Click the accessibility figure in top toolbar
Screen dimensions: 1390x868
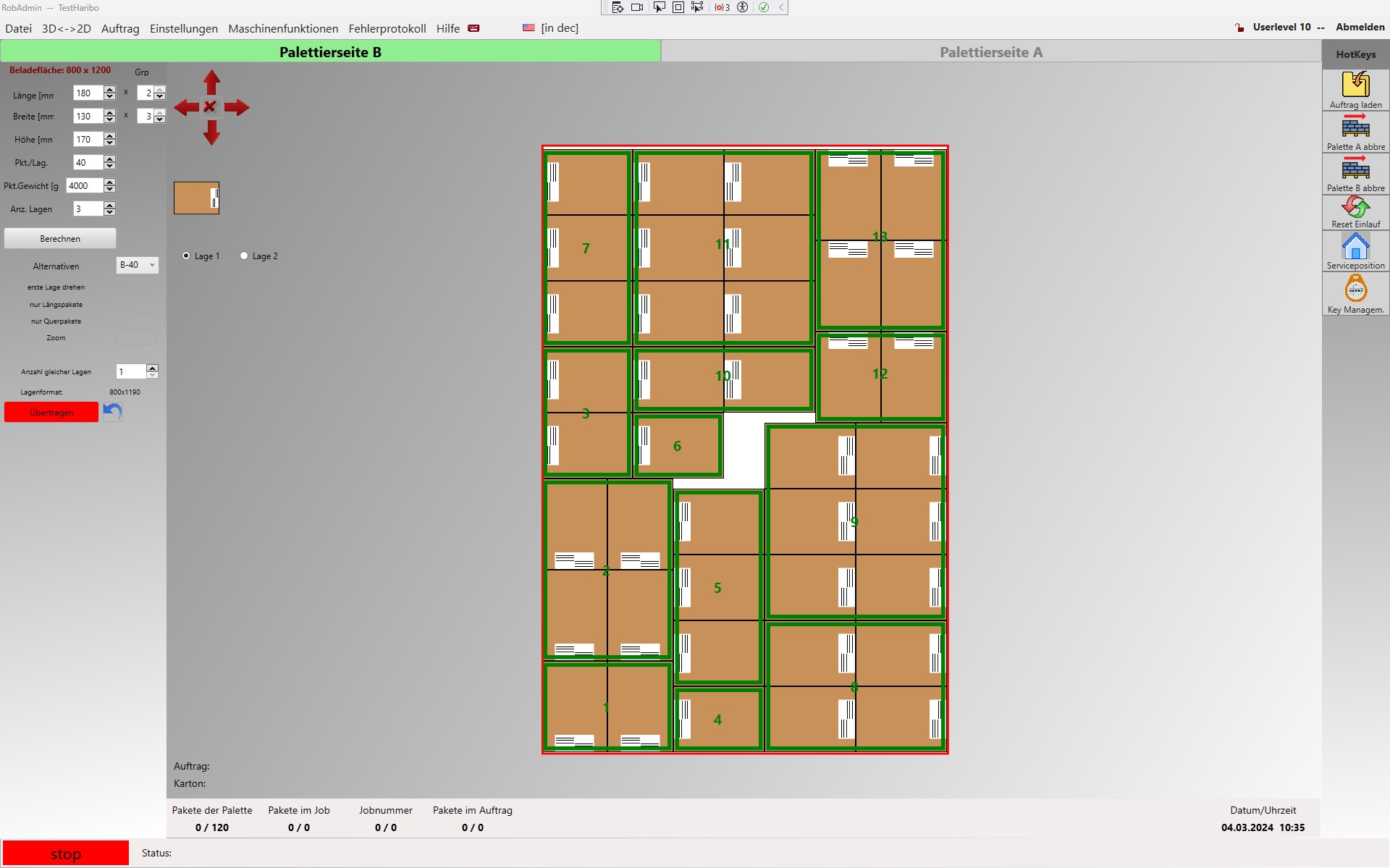tap(743, 7)
